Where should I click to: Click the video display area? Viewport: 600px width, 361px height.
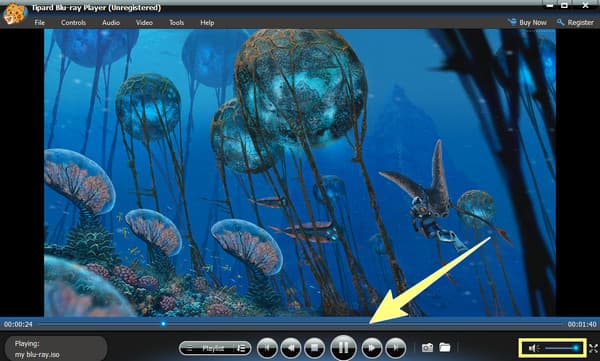(x=300, y=172)
